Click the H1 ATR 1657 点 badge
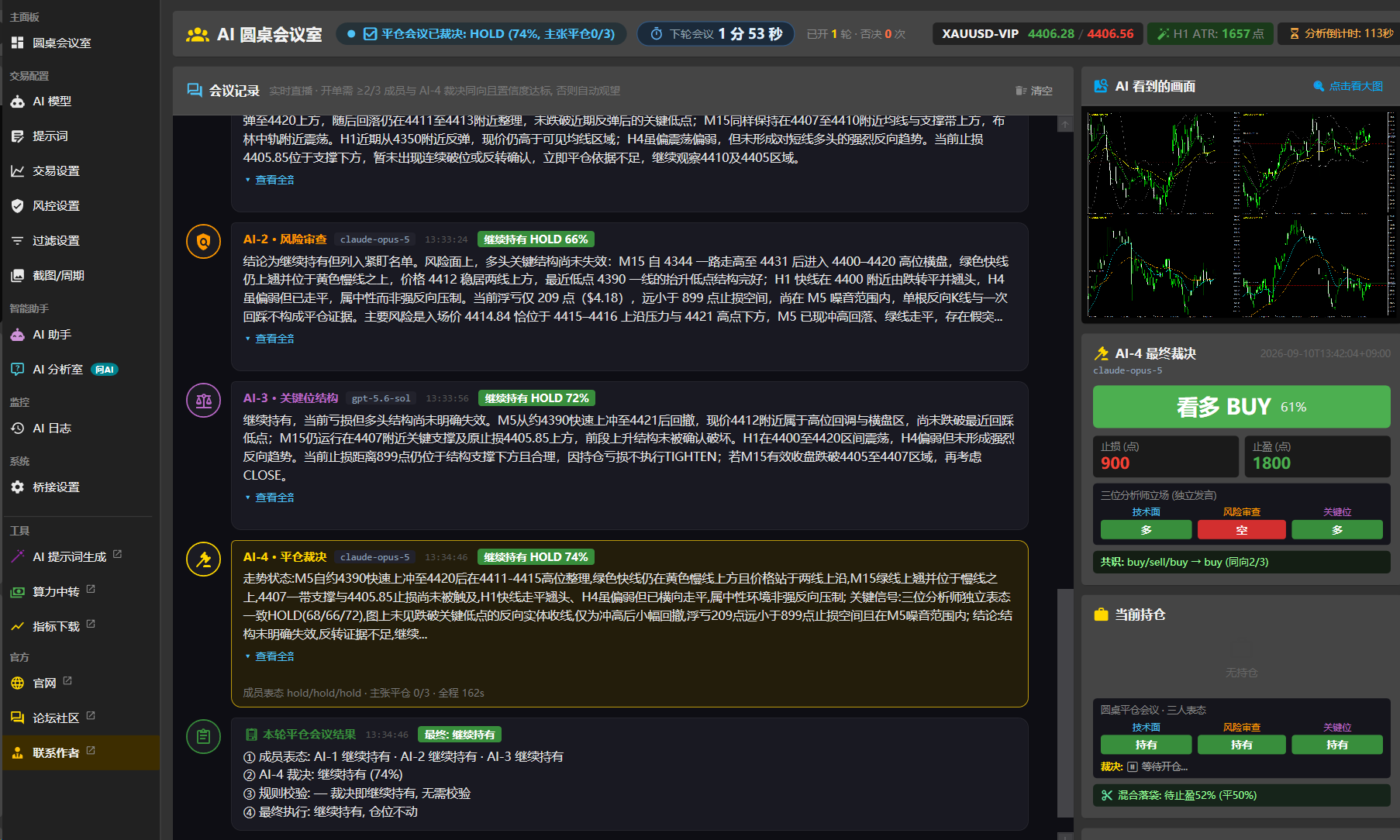The height and width of the screenshot is (840, 1400). 1210,33
